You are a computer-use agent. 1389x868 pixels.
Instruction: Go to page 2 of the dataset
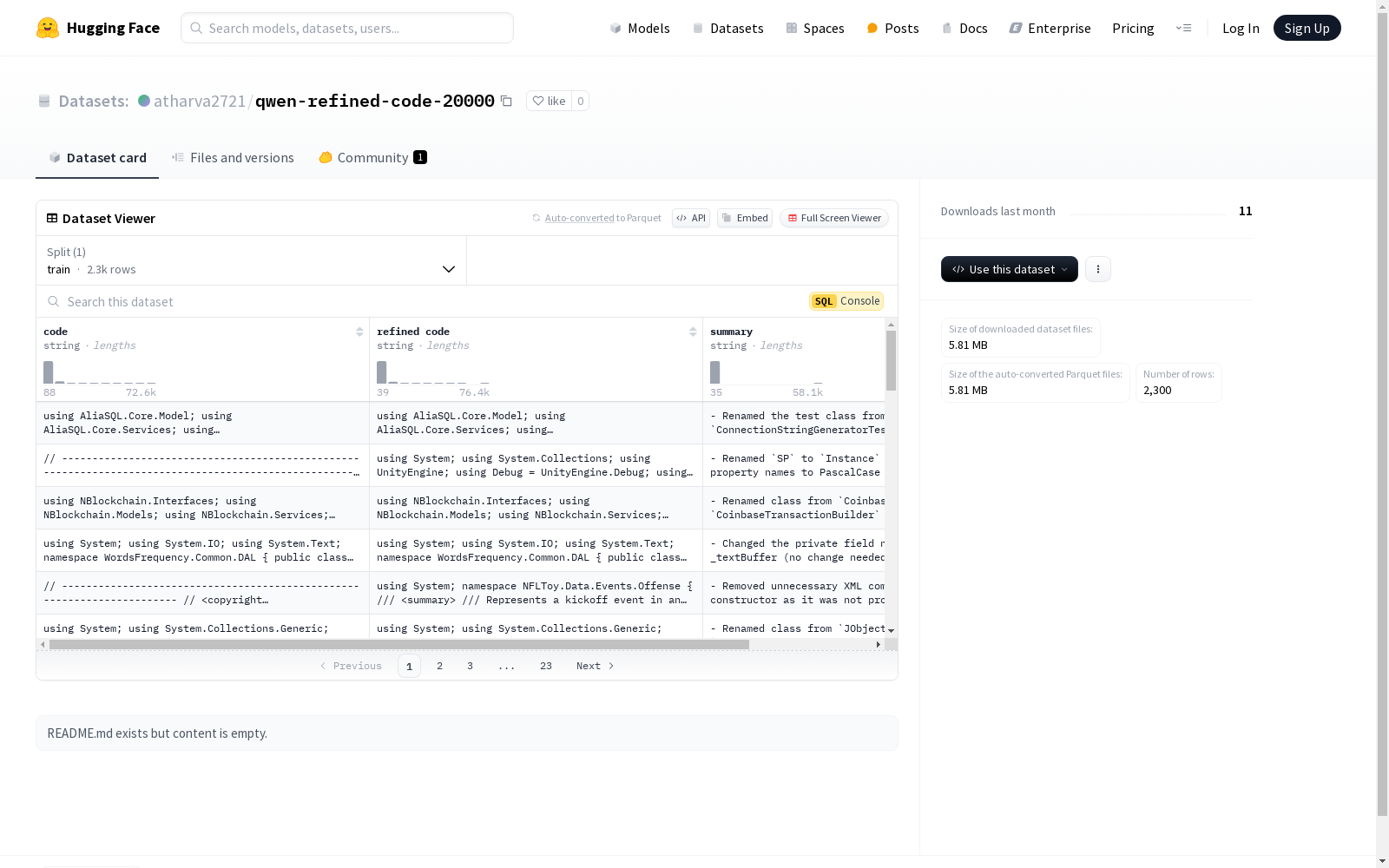[440, 666]
